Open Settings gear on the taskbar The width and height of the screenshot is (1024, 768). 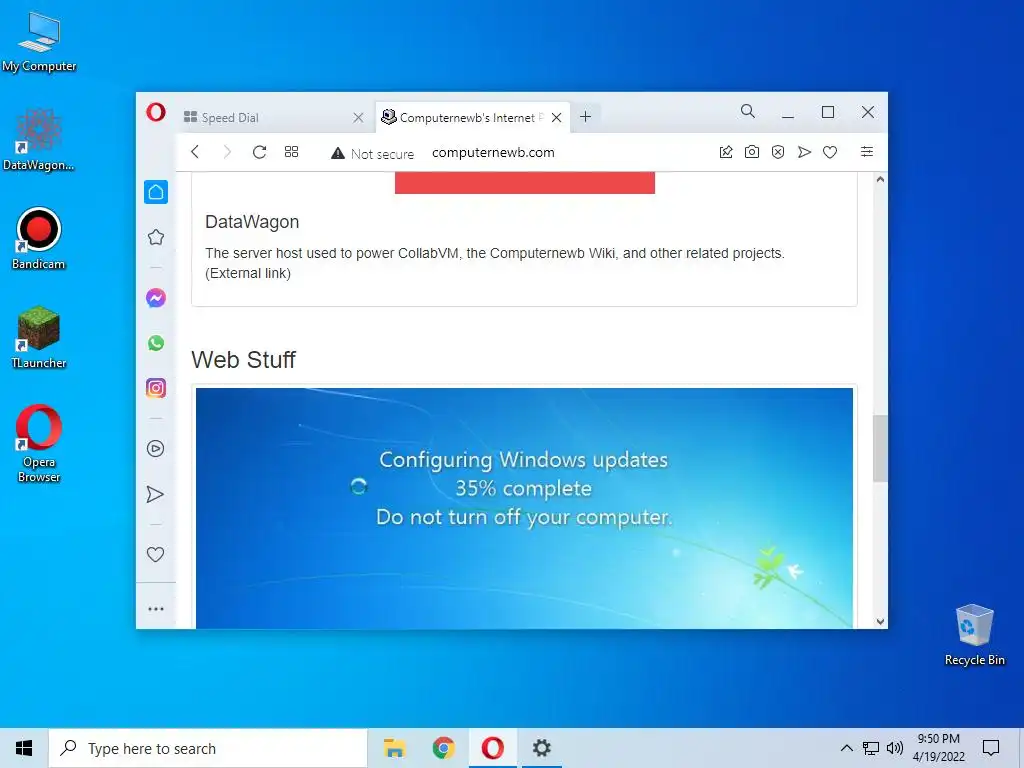click(x=541, y=748)
